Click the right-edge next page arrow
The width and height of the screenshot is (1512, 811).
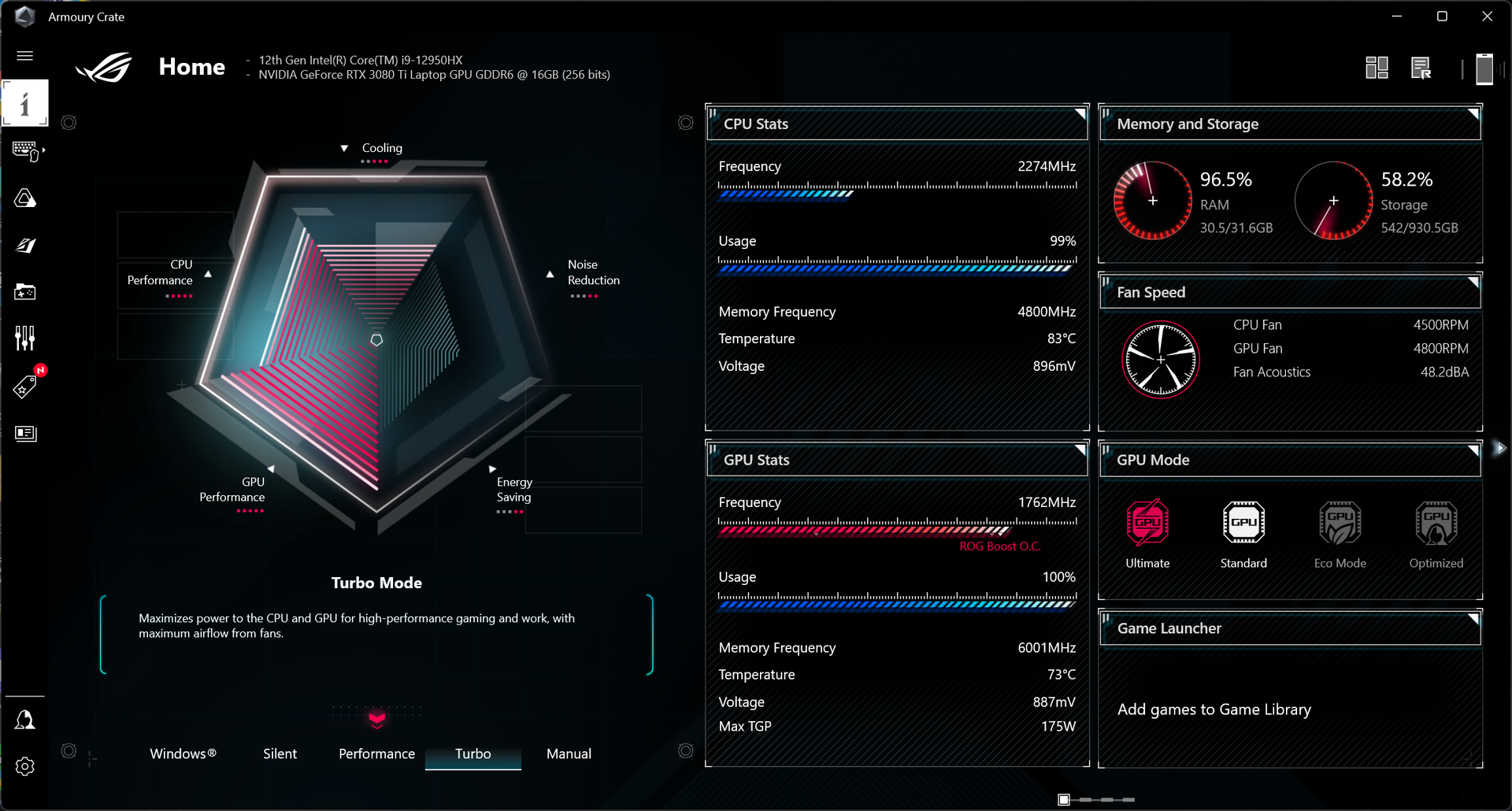click(1500, 448)
